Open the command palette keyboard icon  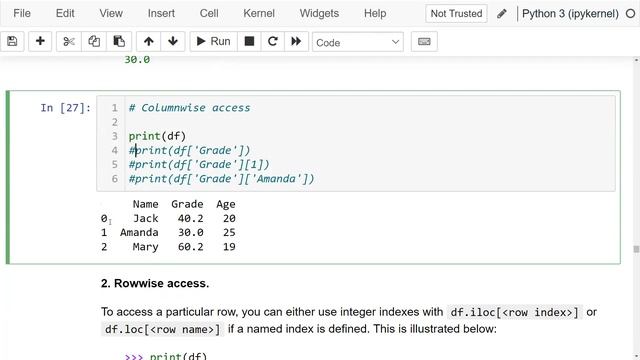(424, 41)
